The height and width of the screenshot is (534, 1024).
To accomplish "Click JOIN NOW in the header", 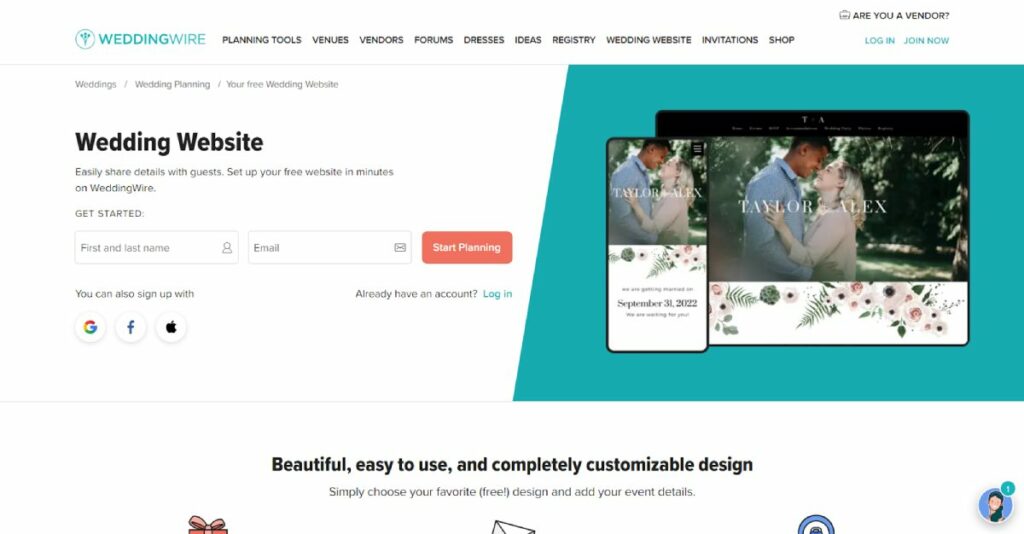I will click(x=926, y=40).
